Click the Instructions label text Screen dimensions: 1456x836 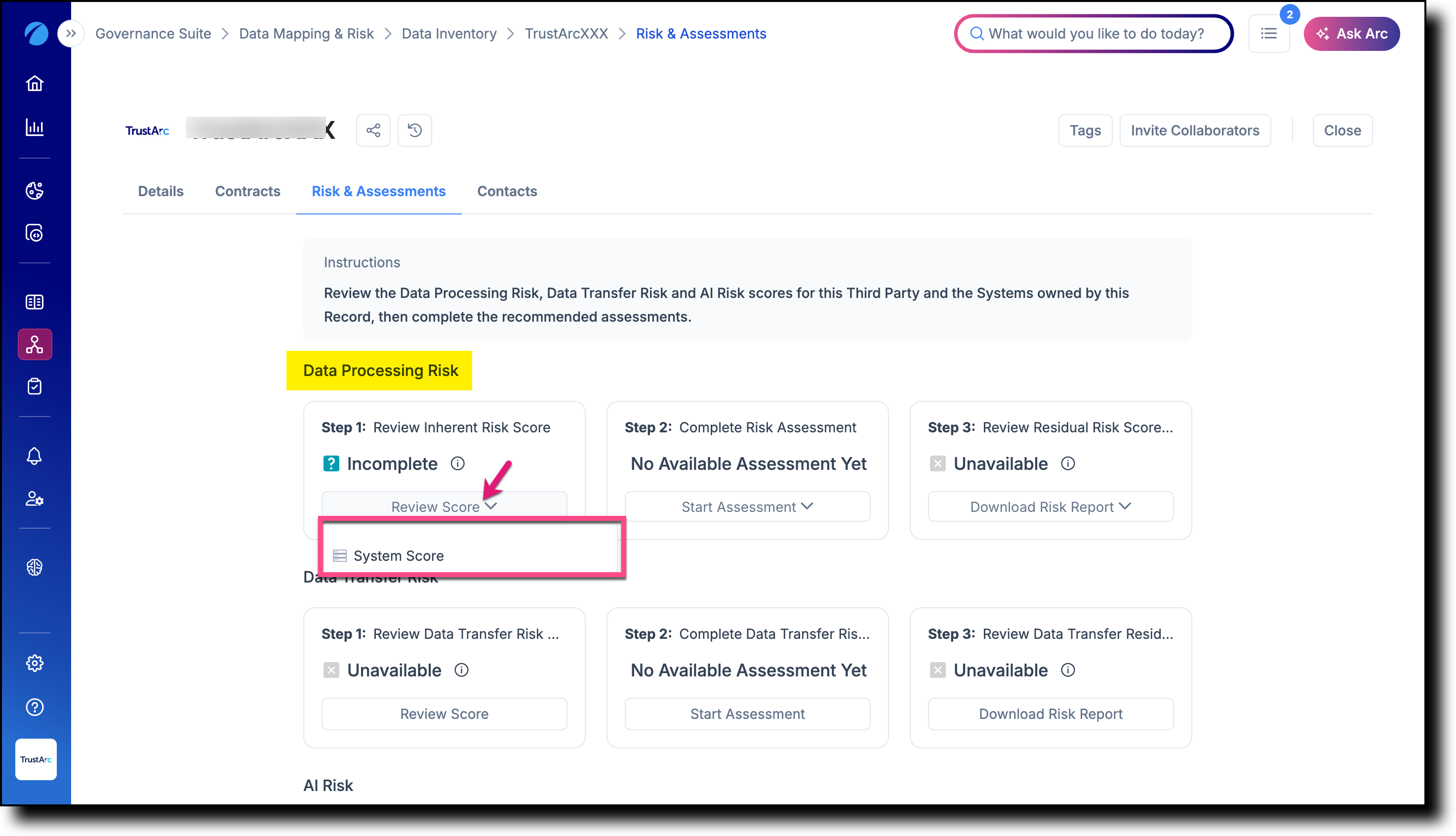[362, 262]
